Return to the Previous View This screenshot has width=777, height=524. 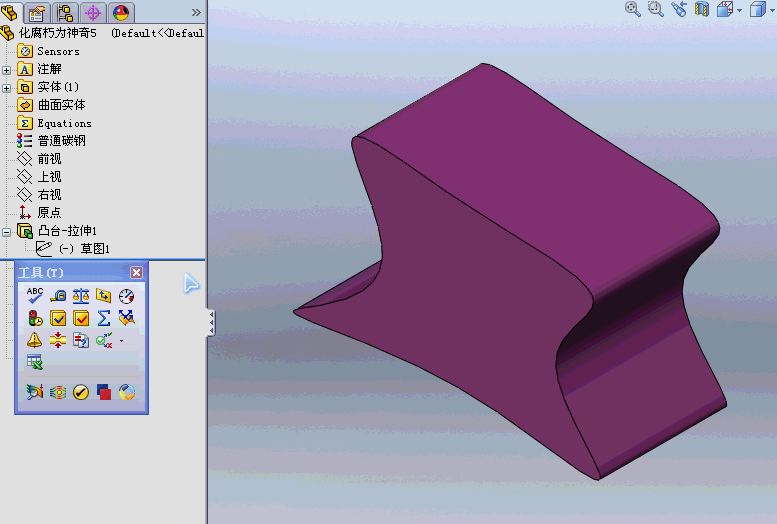[679, 9]
